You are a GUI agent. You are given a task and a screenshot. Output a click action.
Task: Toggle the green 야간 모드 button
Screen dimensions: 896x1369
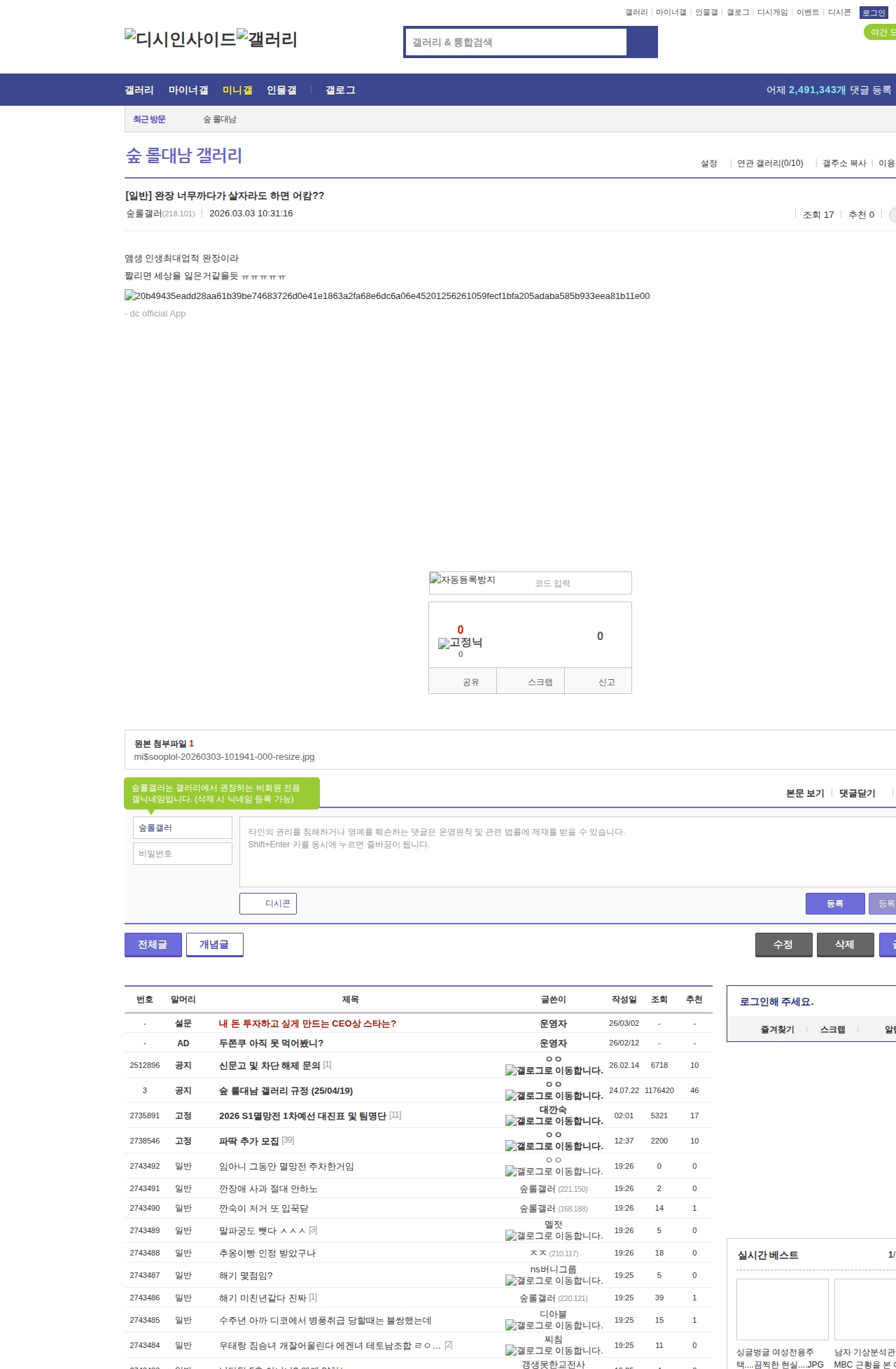point(880,32)
